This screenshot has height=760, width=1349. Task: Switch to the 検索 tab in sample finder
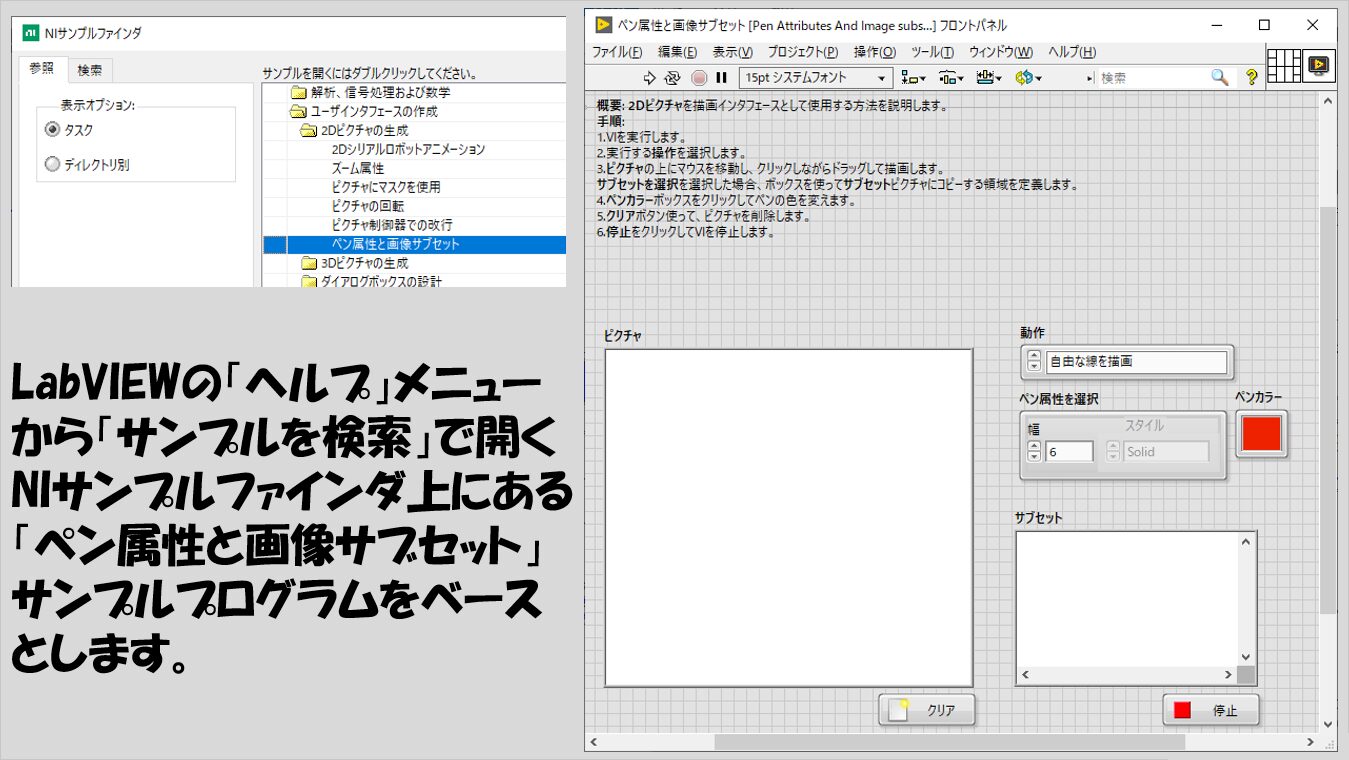90,70
